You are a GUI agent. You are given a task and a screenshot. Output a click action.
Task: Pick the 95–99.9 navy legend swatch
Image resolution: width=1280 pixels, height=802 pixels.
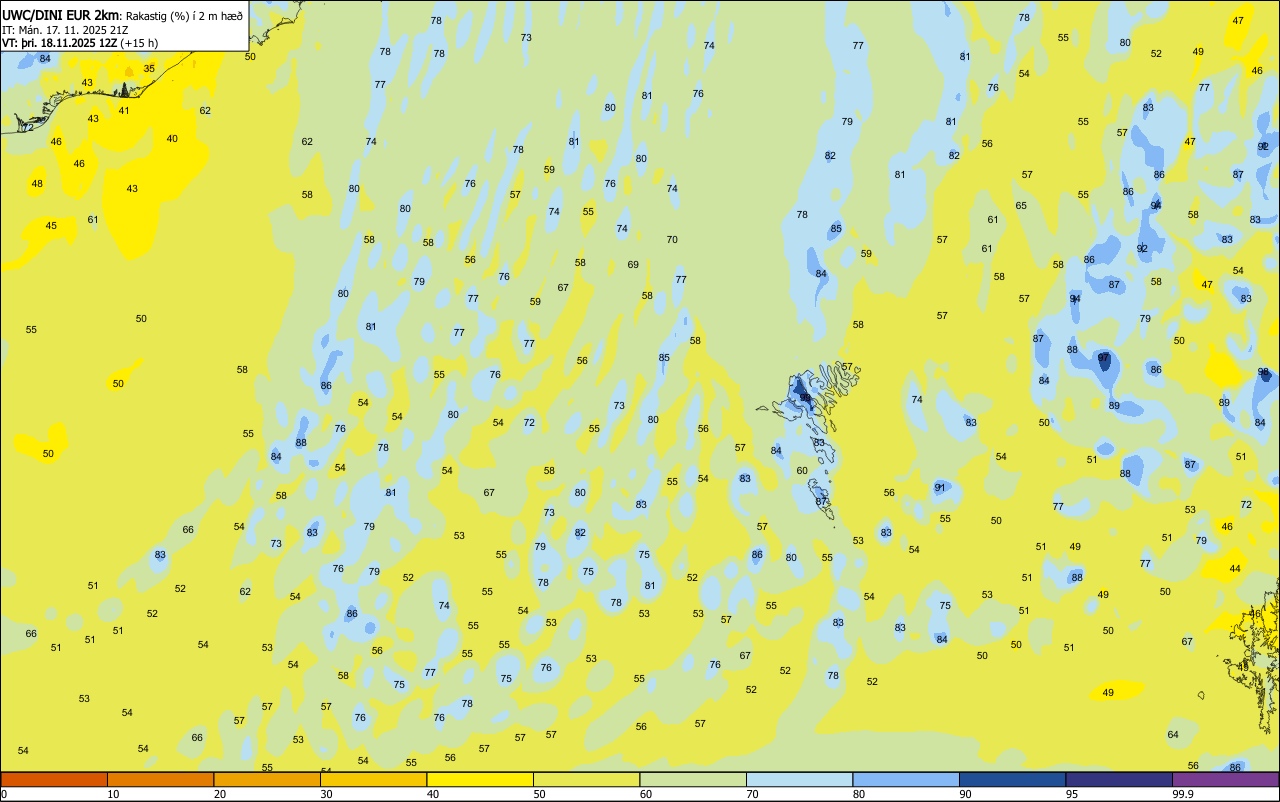1119,779
